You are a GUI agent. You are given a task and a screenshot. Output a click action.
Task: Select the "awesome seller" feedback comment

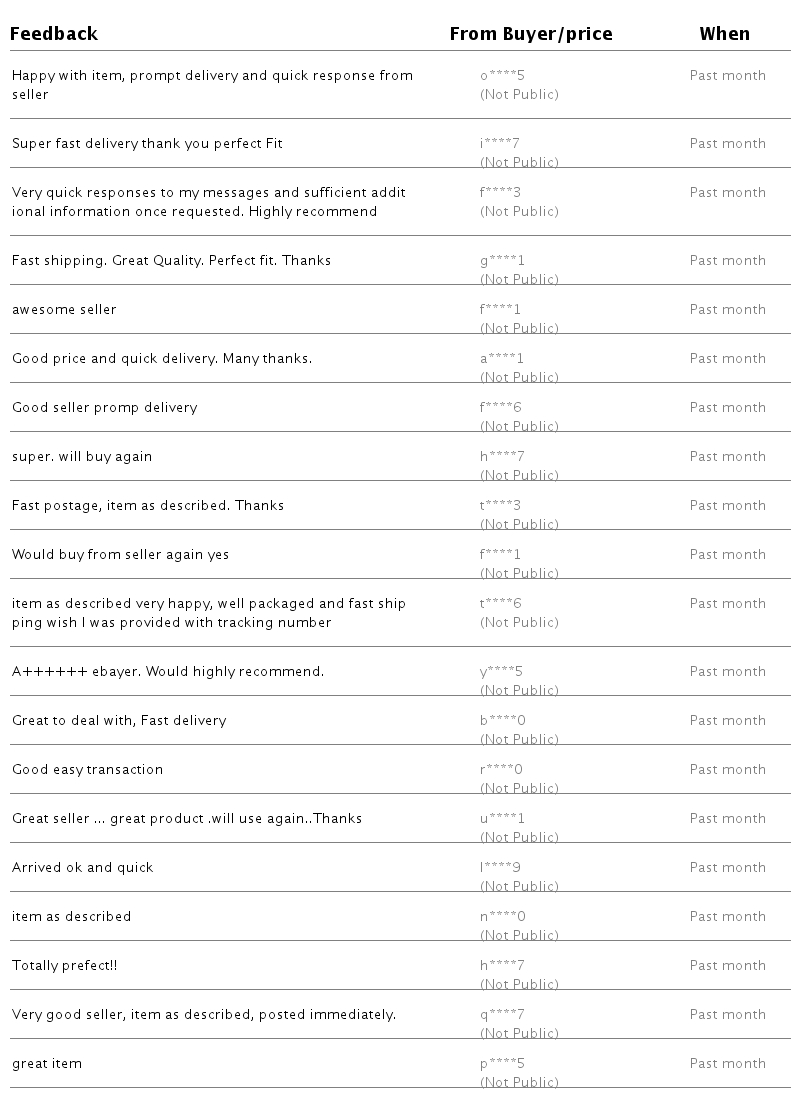point(64,310)
